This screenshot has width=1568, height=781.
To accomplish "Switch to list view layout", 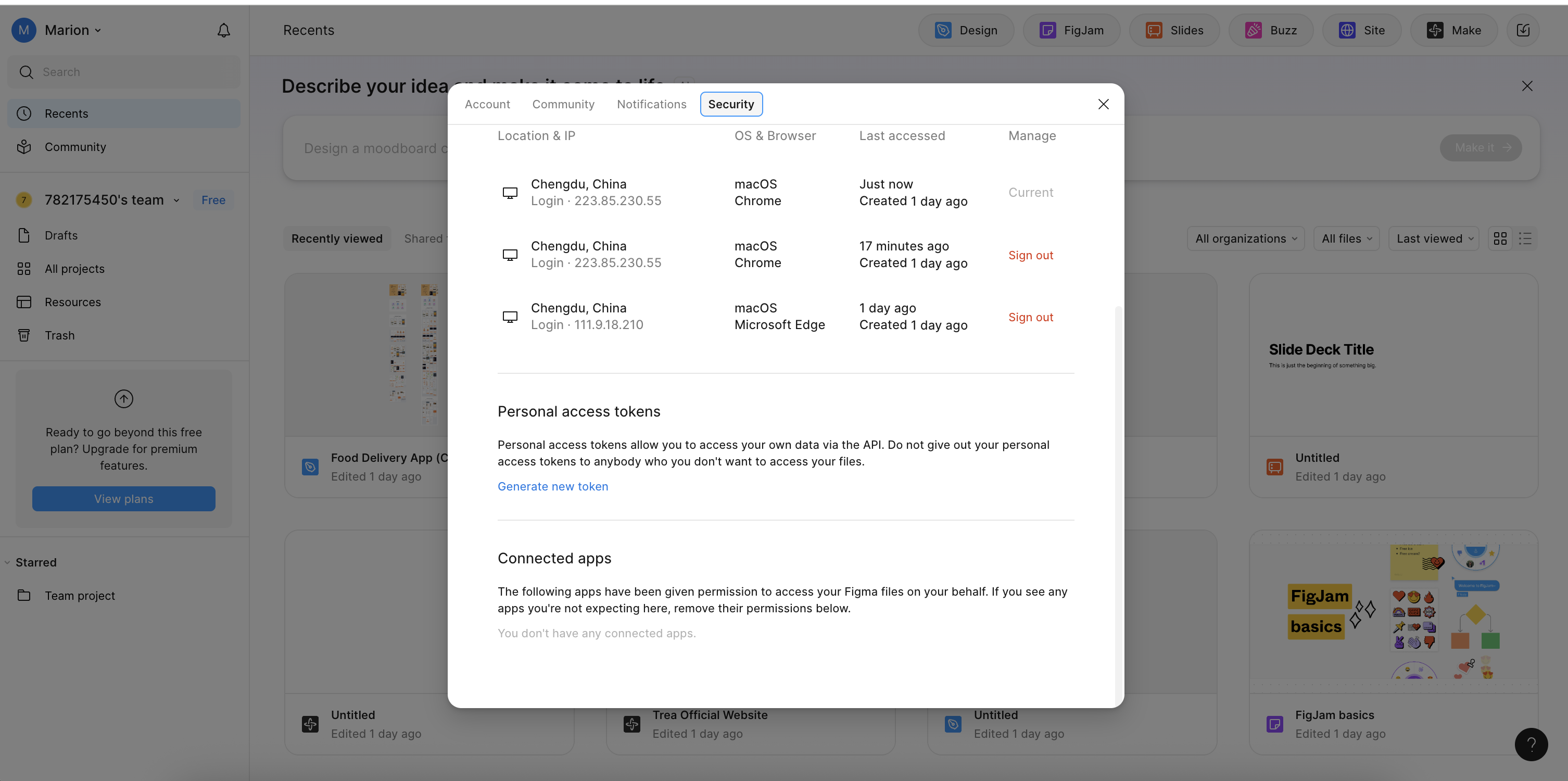I will pos(1525,238).
